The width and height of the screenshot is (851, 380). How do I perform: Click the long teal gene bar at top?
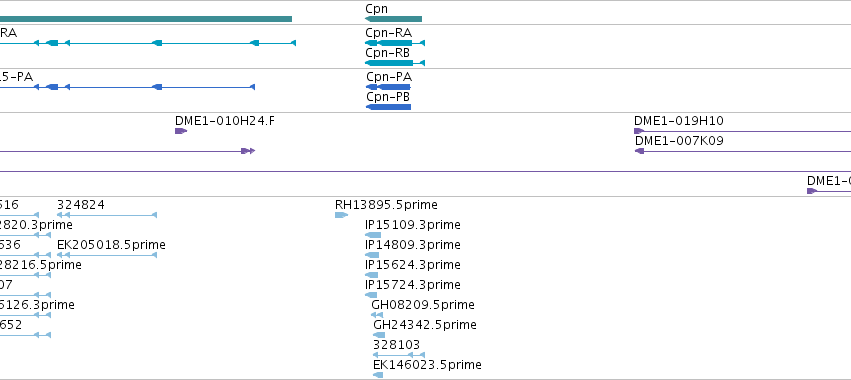[146, 19]
